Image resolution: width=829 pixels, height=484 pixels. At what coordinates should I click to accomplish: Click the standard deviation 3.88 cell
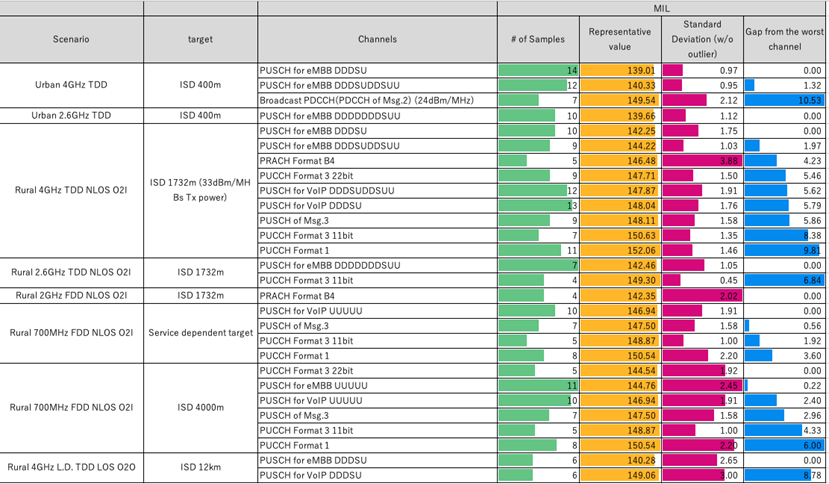700,161
